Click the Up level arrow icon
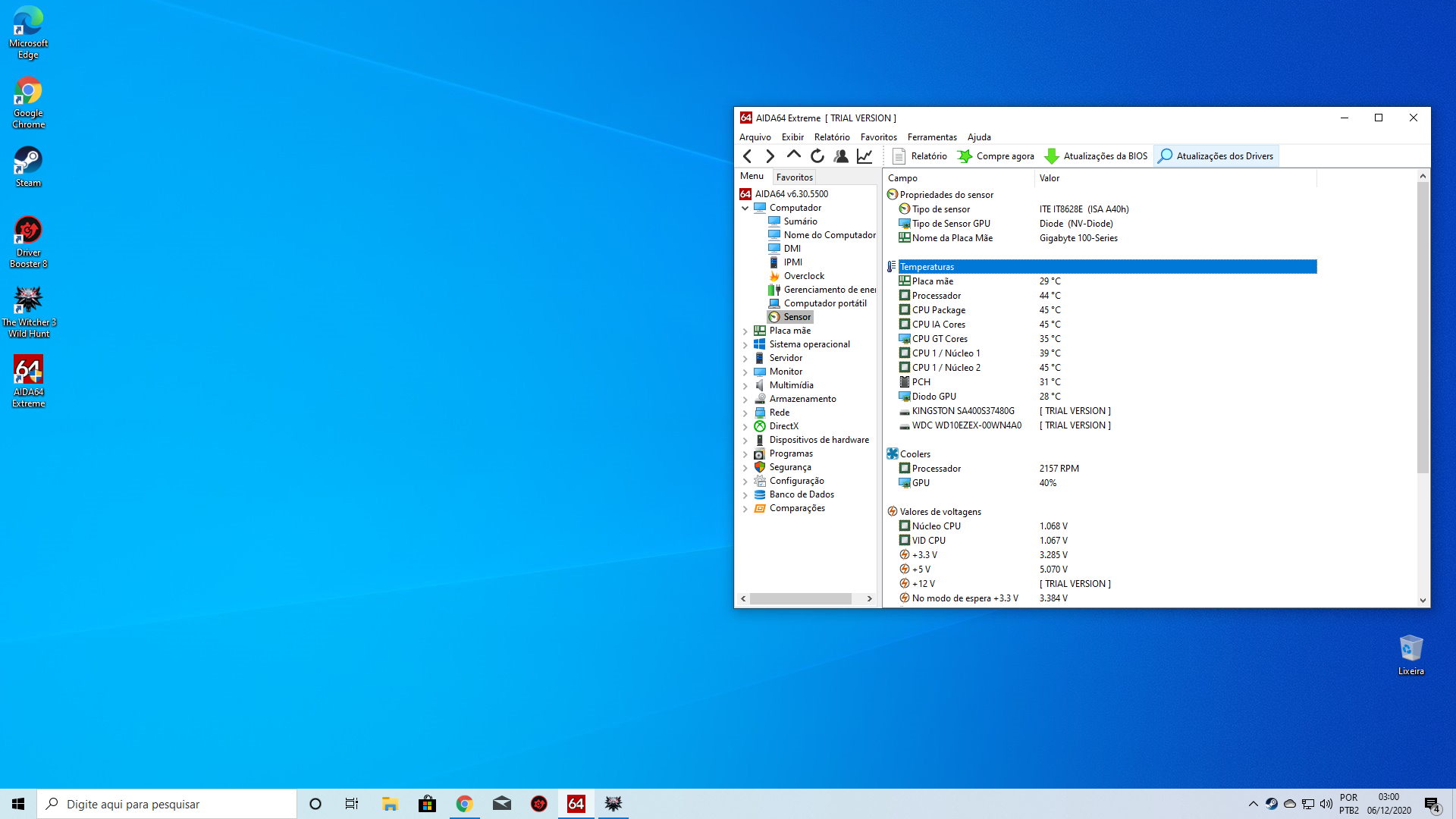 pyautogui.click(x=793, y=155)
